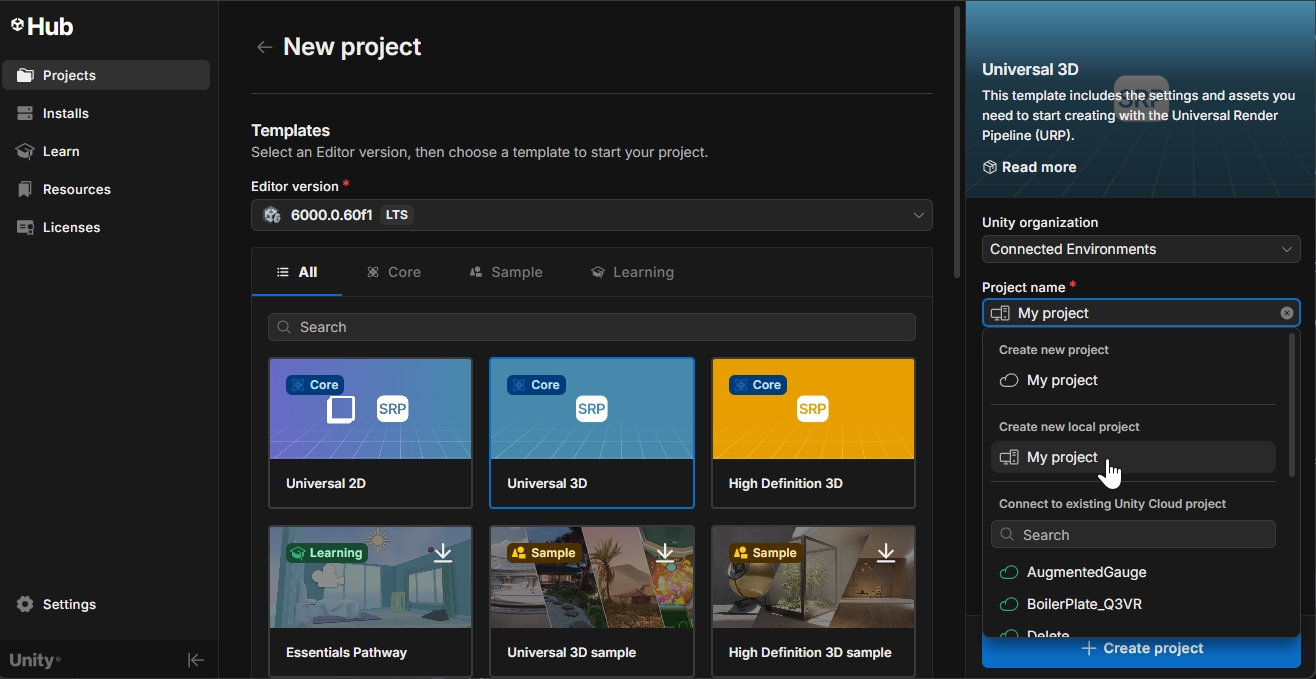Switch to the Core templates tab

click(394, 272)
